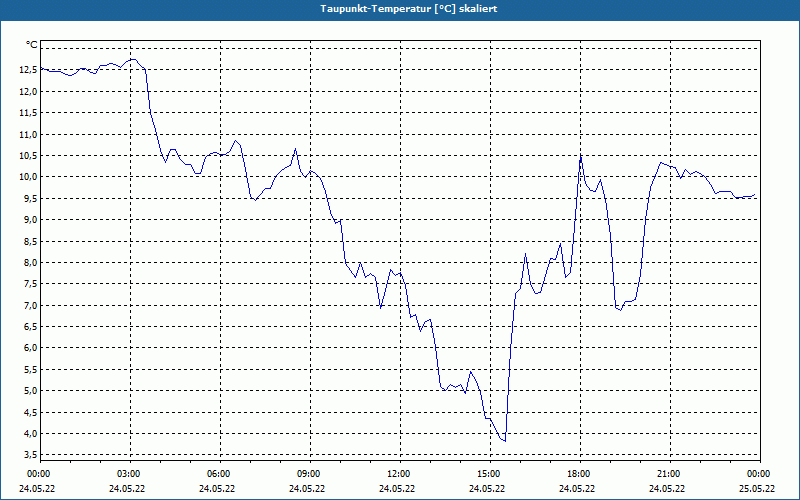Choose the '7,0' y-axis value
The image size is (800, 500).
[31, 306]
